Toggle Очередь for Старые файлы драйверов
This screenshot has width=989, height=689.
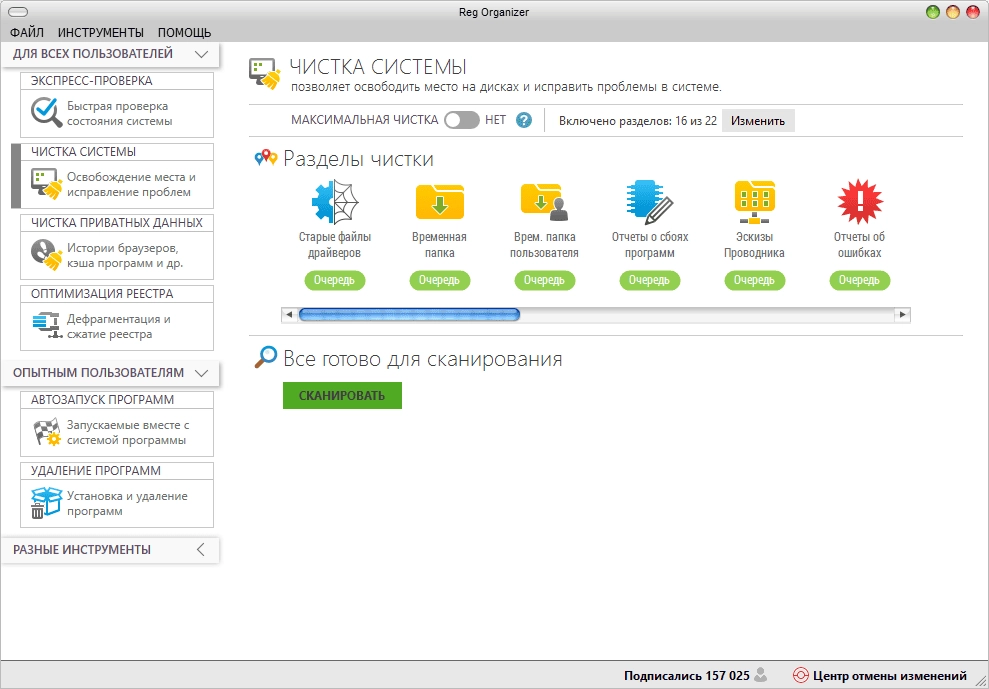pos(335,280)
